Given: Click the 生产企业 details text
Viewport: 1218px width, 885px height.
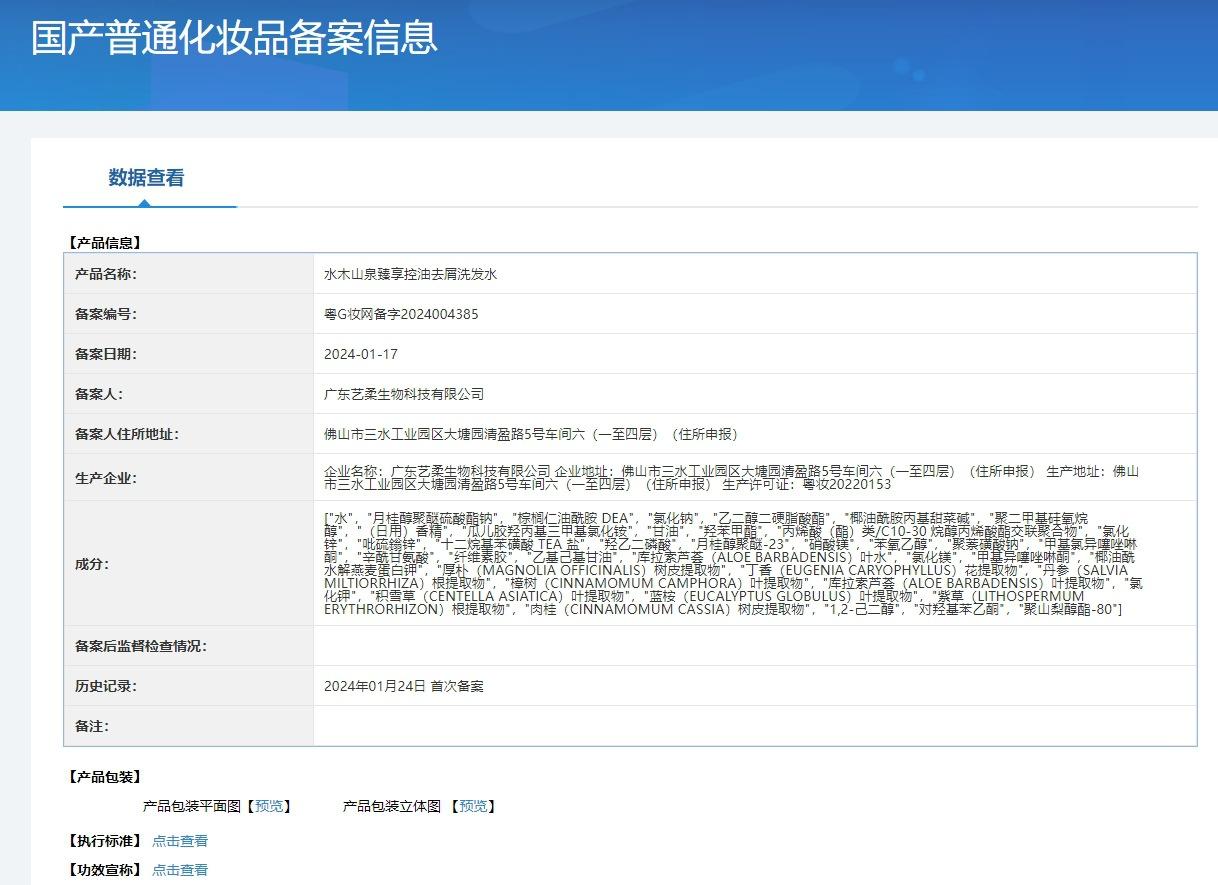Looking at the screenshot, I should tap(730, 477).
